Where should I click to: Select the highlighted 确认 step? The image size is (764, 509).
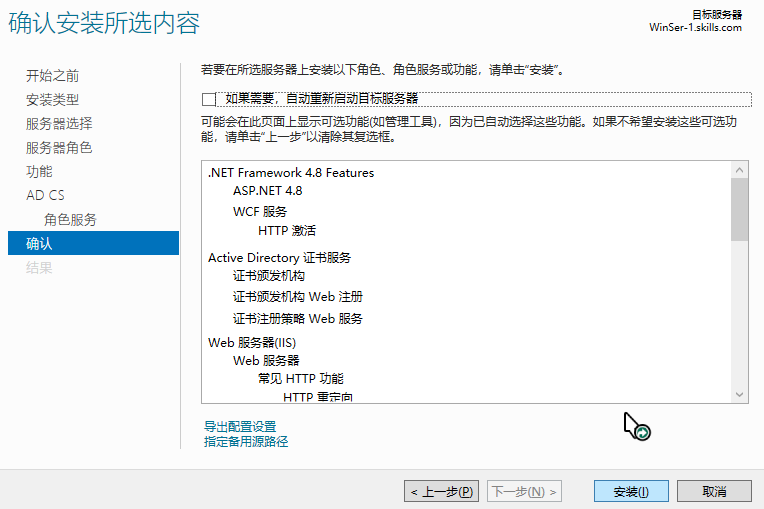pyautogui.click(x=94, y=243)
